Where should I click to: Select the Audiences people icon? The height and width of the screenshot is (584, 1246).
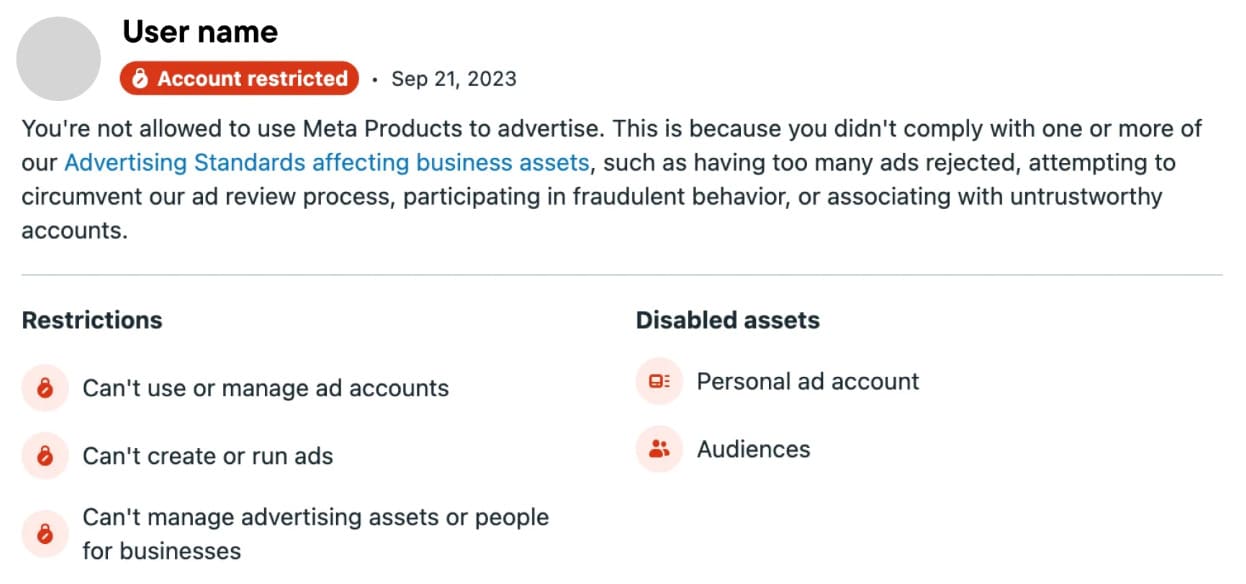click(x=657, y=449)
